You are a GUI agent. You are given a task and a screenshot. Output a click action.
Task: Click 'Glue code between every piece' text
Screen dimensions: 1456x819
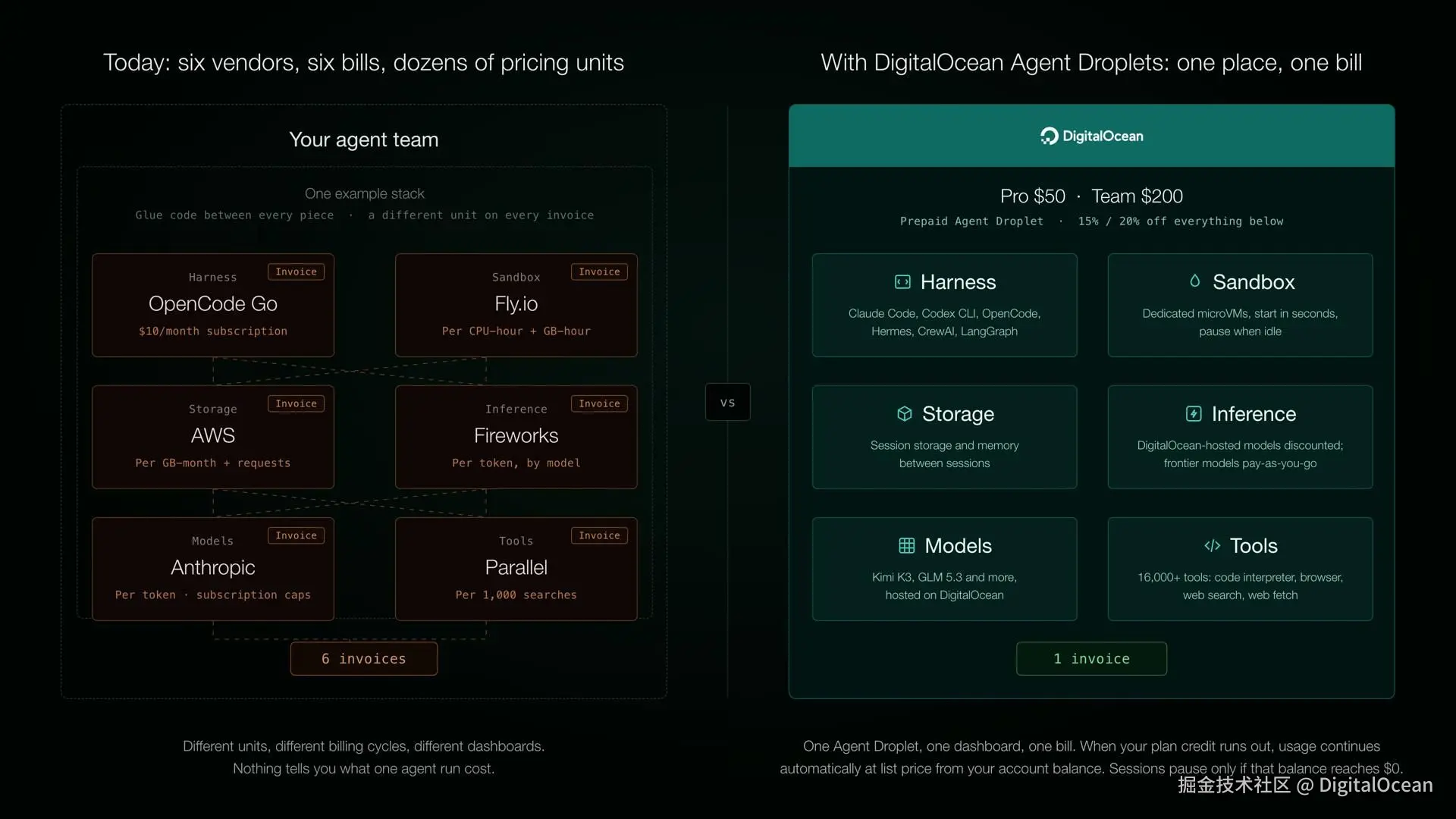click(x=234, y=215)
